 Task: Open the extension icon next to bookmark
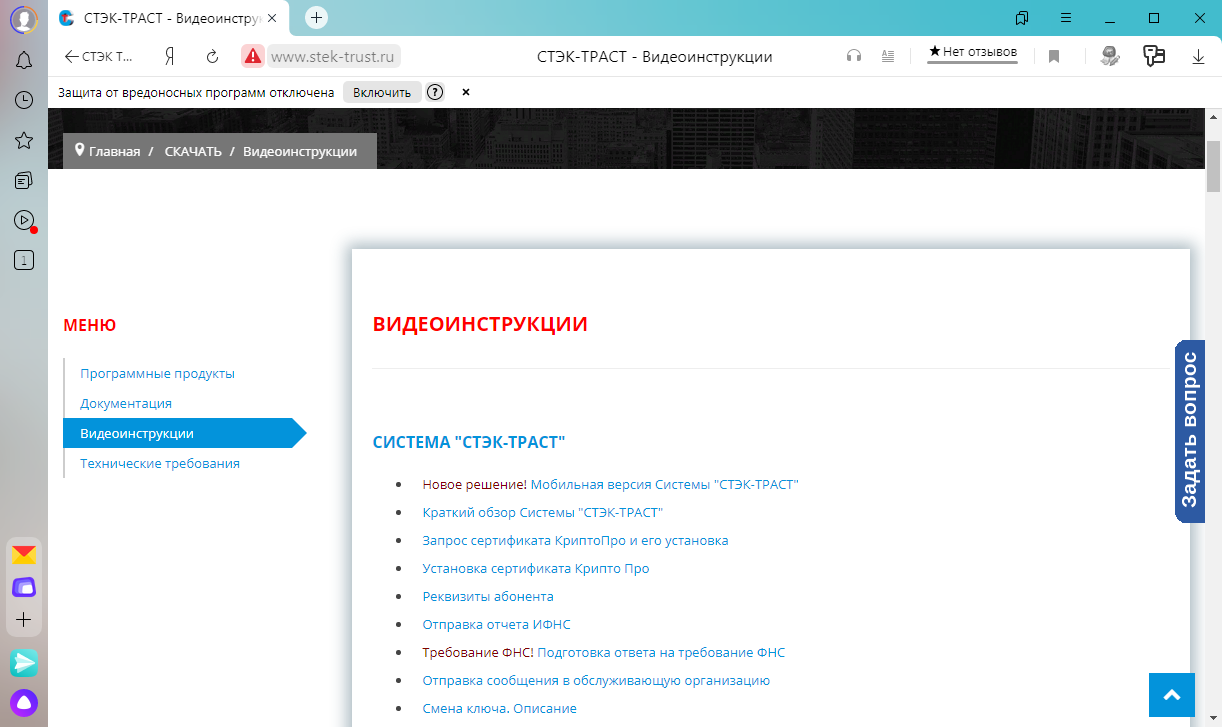click(1109, 56)
